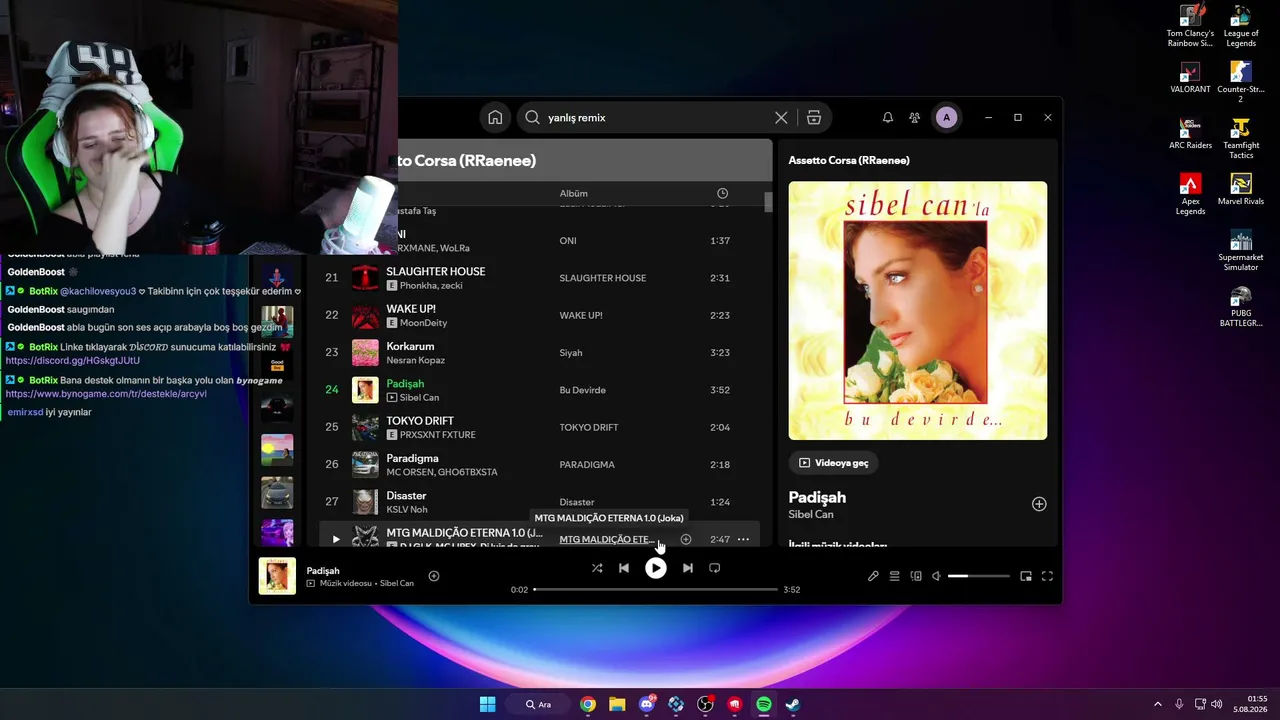Open the Teamfight Tactics desktop shortcut
1280x720 pixels.
(1241, 139)
